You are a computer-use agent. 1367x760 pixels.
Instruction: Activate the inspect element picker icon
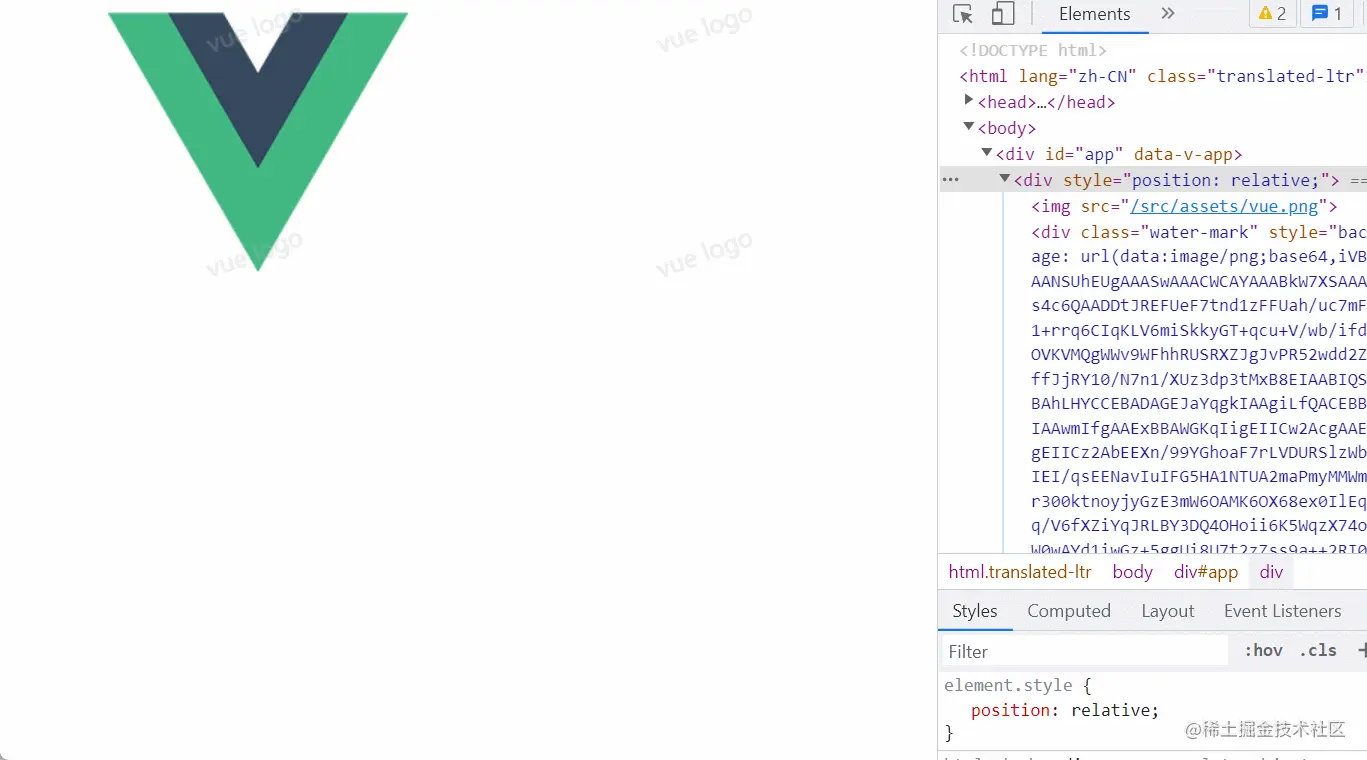(x=963, y=14)
